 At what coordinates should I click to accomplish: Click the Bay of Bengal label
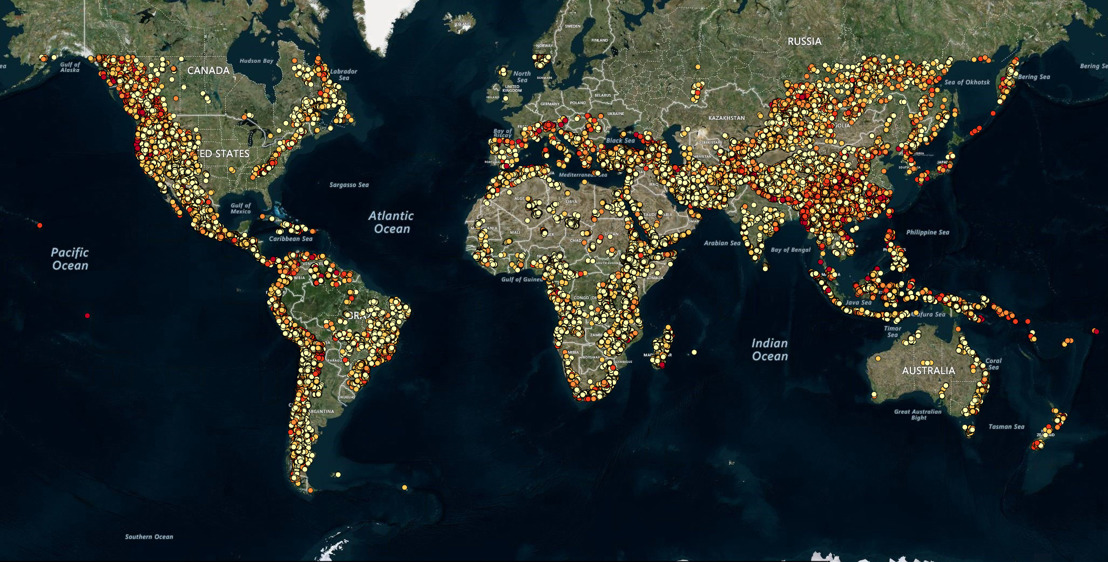[789, 250]
